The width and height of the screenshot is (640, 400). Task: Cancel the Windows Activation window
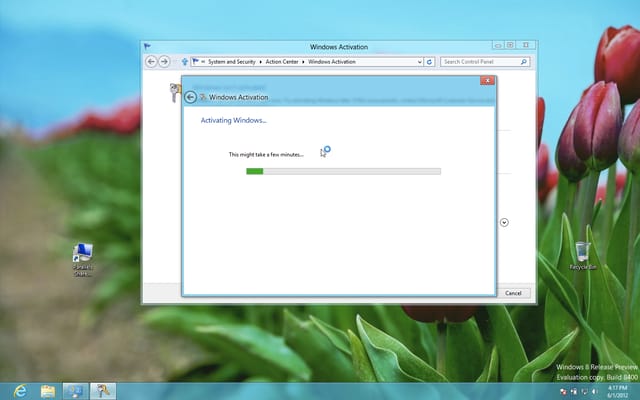coord(513,293)
